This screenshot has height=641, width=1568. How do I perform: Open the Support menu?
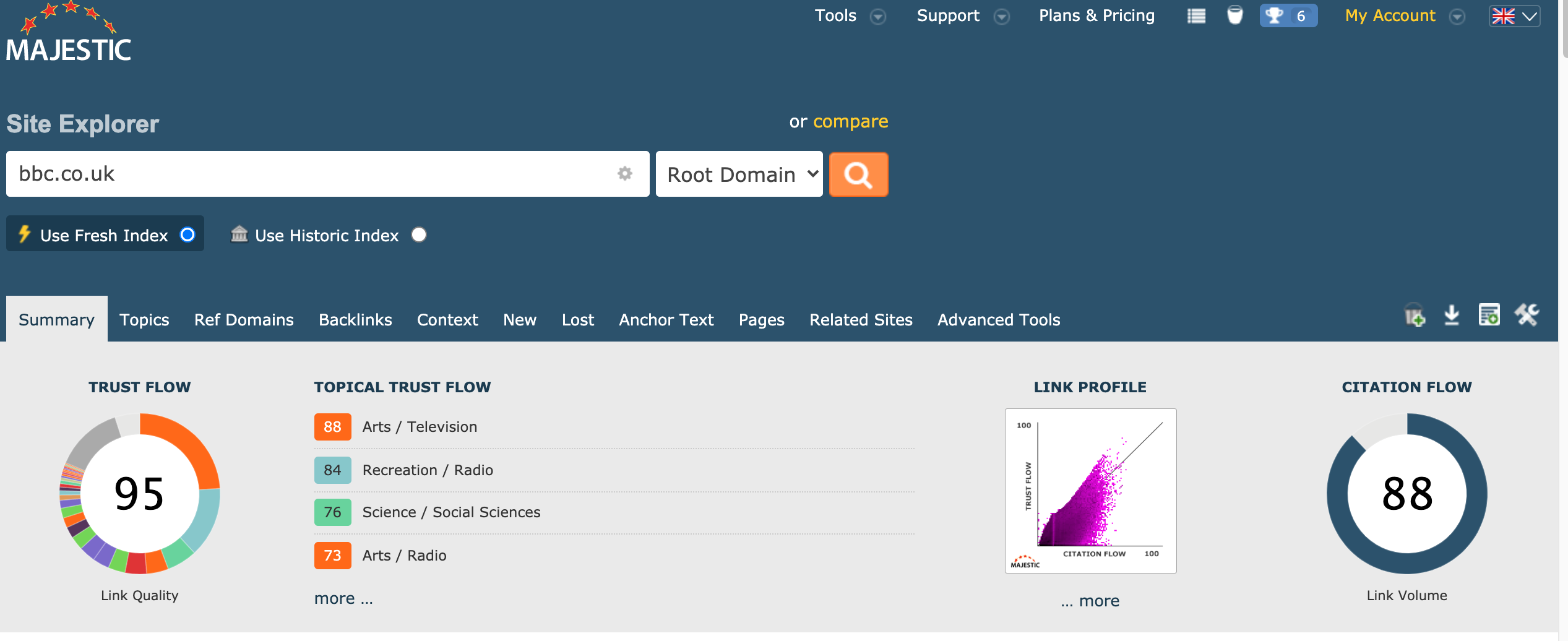[x=948, y=15]
